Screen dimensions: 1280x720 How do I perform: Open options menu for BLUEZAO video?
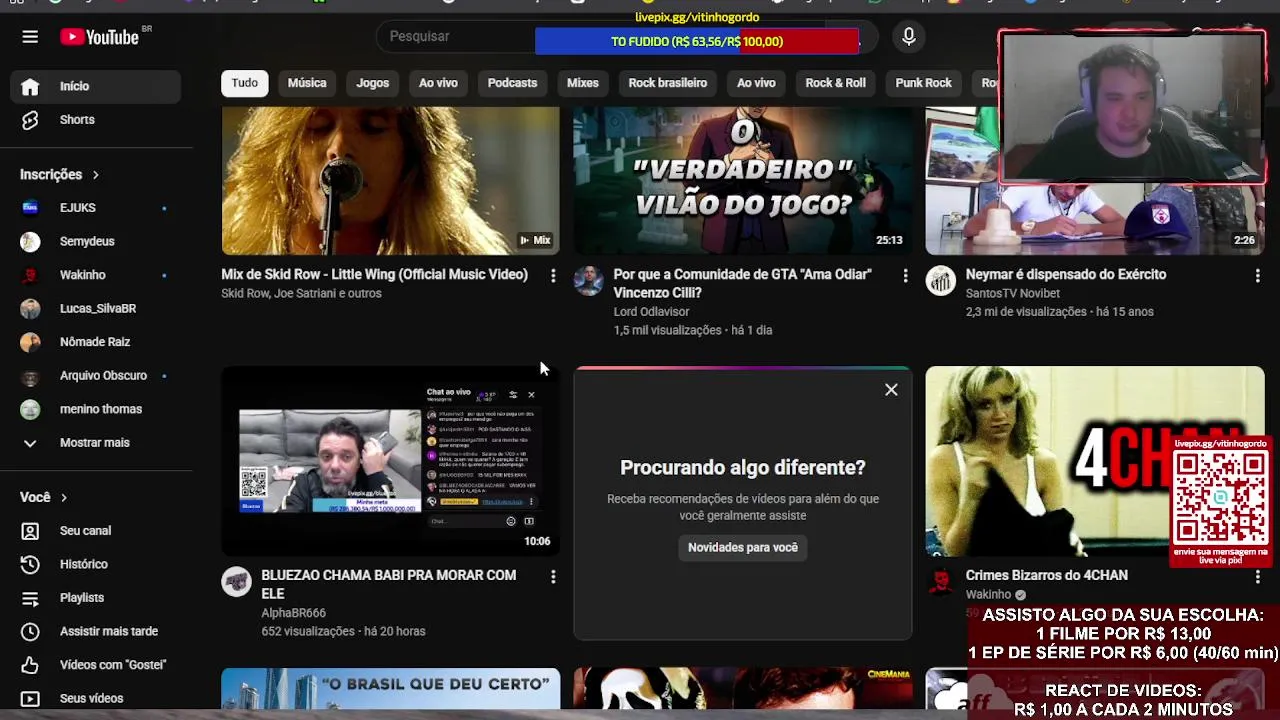(x=553, y=577)
